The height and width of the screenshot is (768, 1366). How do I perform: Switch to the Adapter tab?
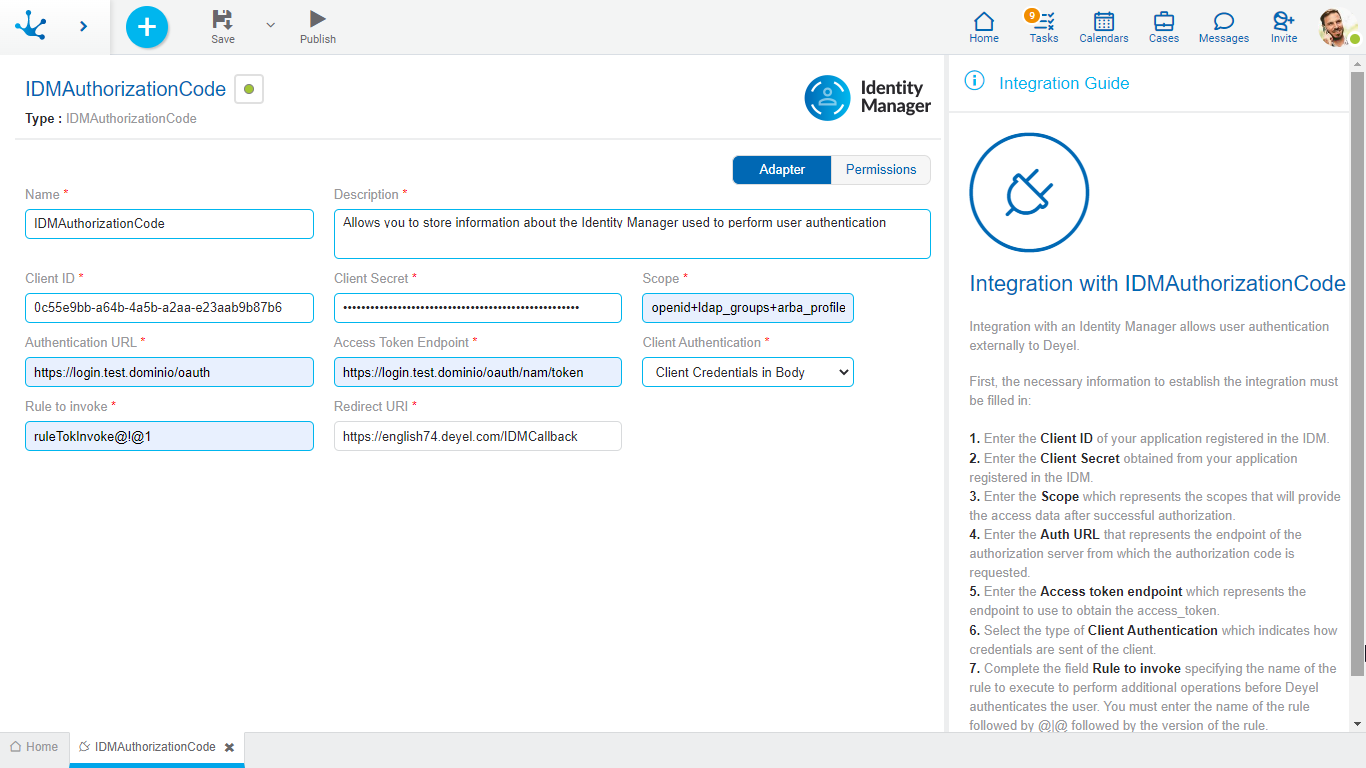[782, 170]
